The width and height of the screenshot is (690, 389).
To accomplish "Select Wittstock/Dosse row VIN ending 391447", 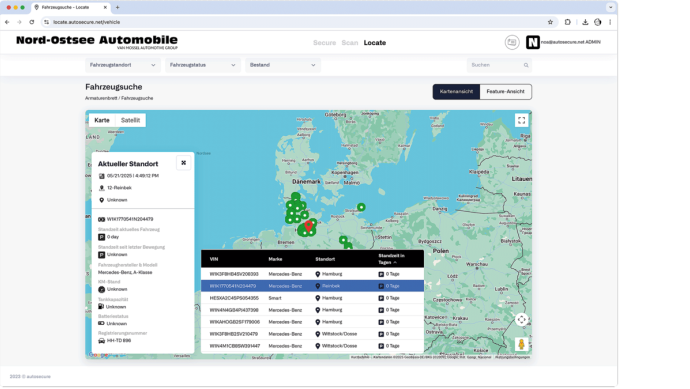I will click(312, 346).
